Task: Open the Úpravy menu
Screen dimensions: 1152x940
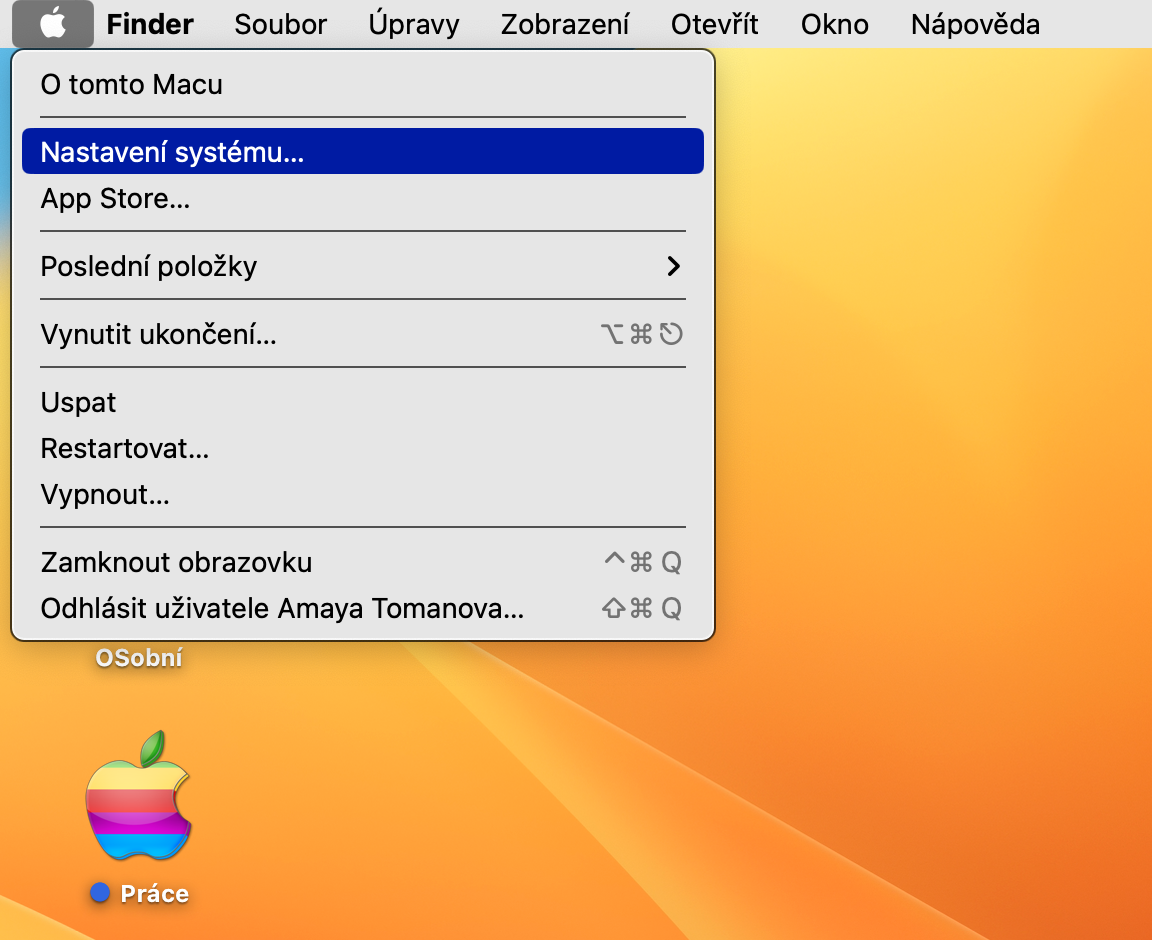Action: [414, 24]
